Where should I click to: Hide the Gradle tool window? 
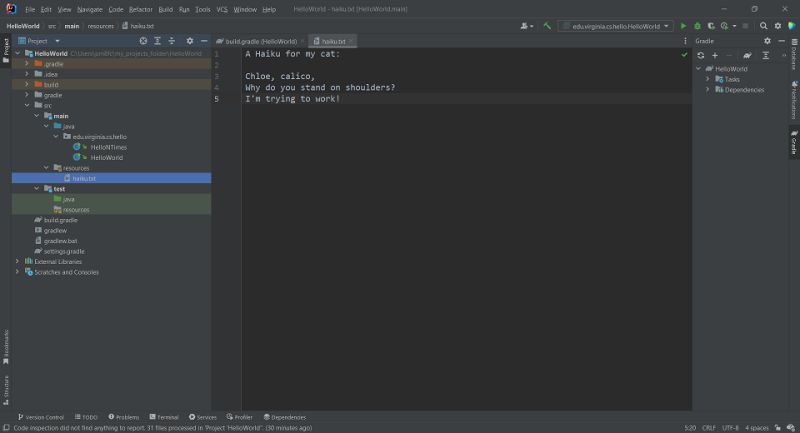pyautogui.click(x=782, y=41)
